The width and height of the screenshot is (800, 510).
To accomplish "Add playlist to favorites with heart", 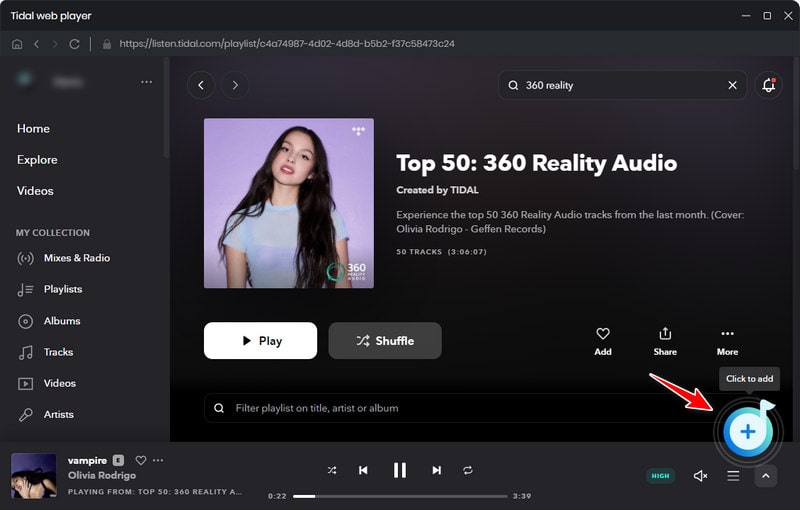I will point(603,341).
